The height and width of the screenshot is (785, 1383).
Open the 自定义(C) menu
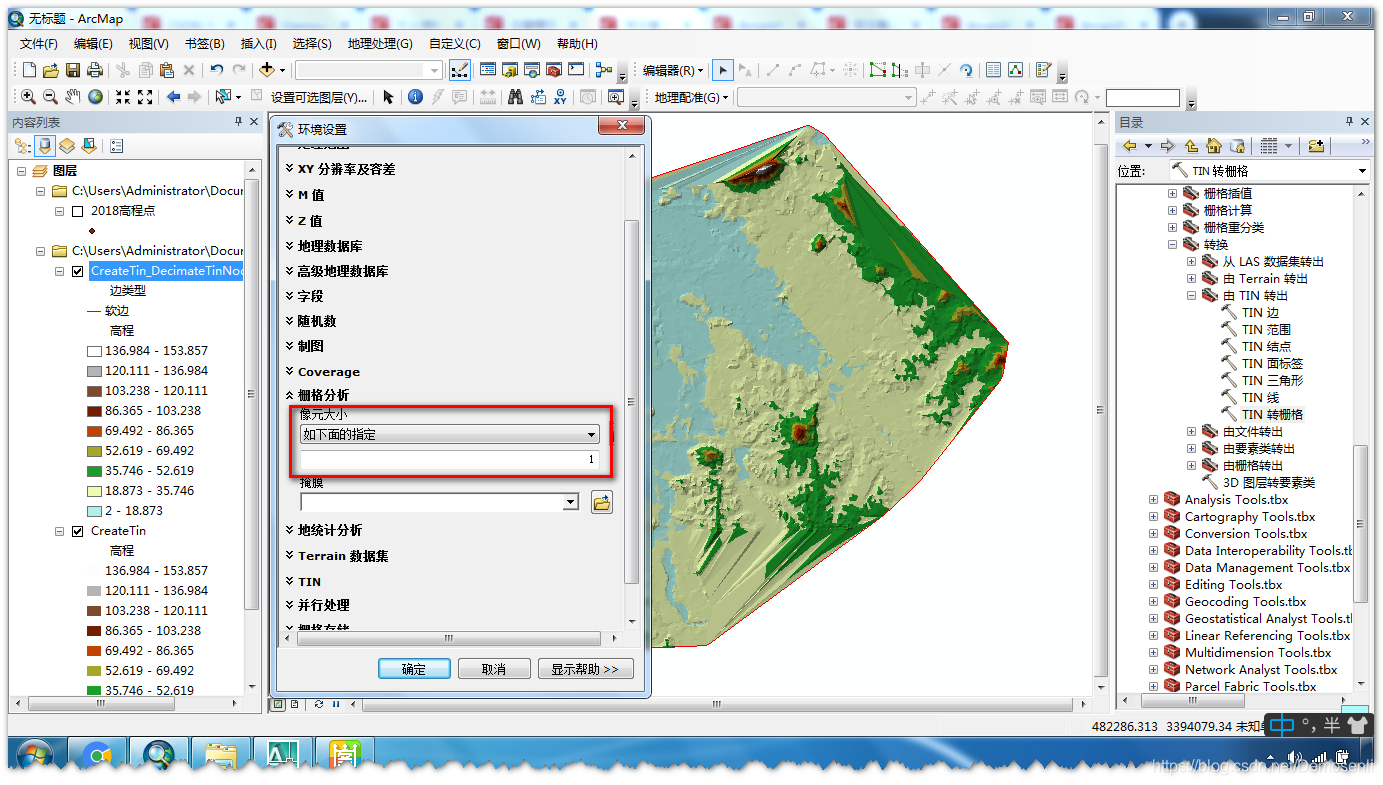point(455,44)
